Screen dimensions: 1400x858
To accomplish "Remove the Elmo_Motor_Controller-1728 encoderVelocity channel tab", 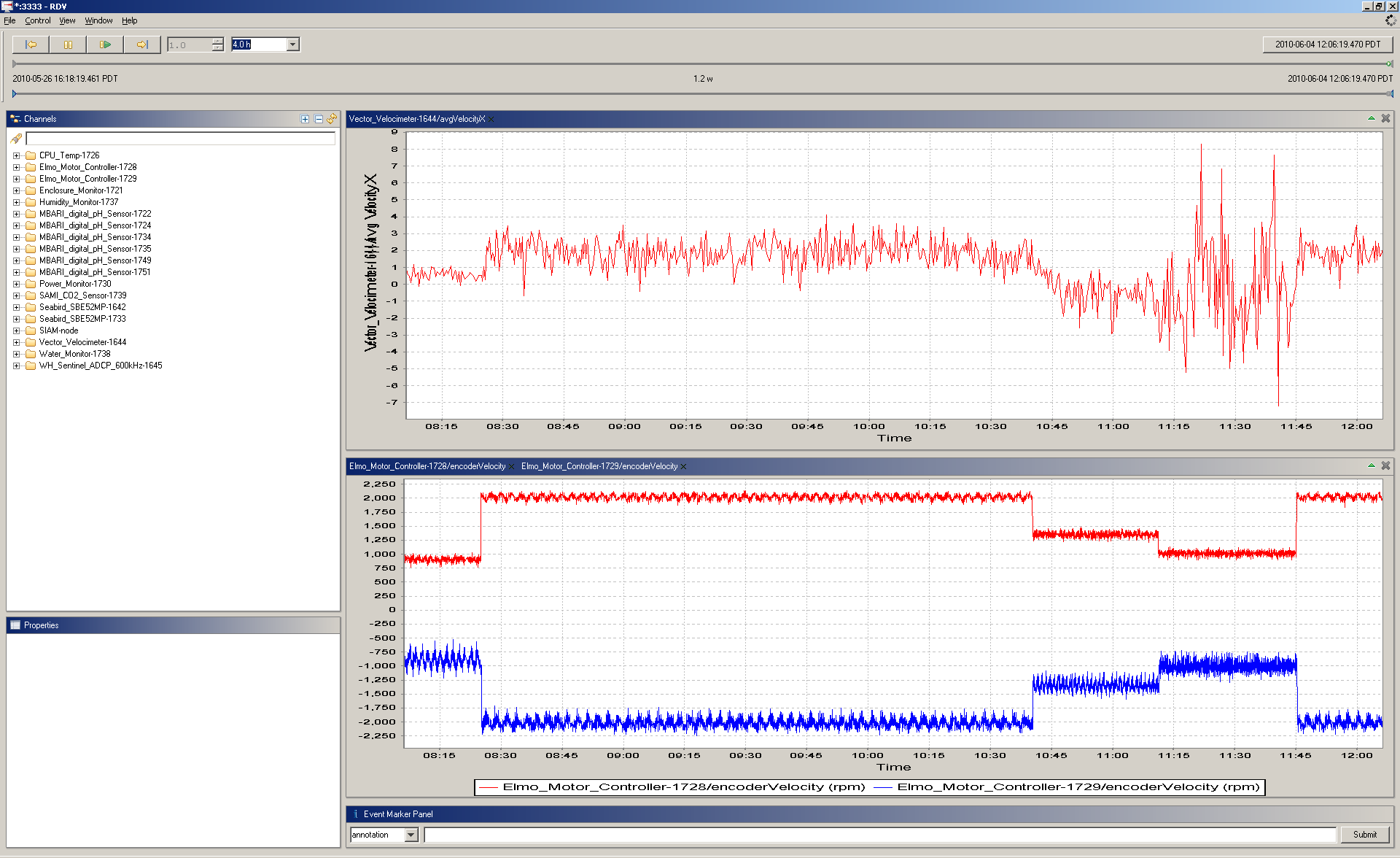I will [x=512, y=467].
